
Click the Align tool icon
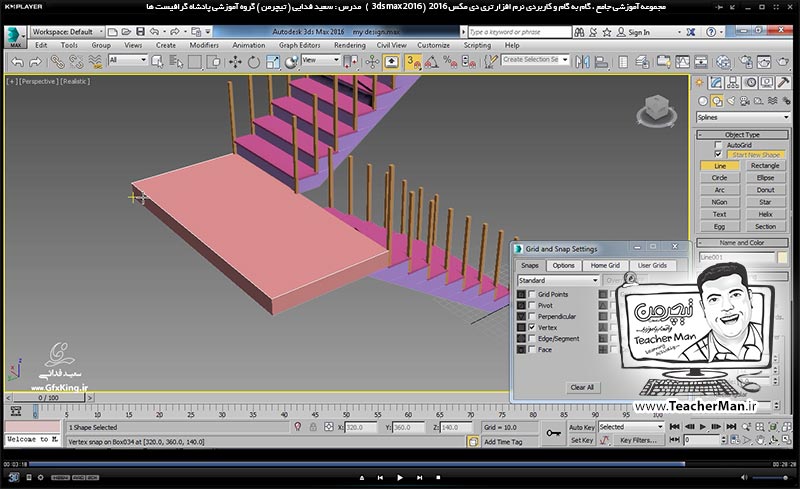tap(601, 62)
